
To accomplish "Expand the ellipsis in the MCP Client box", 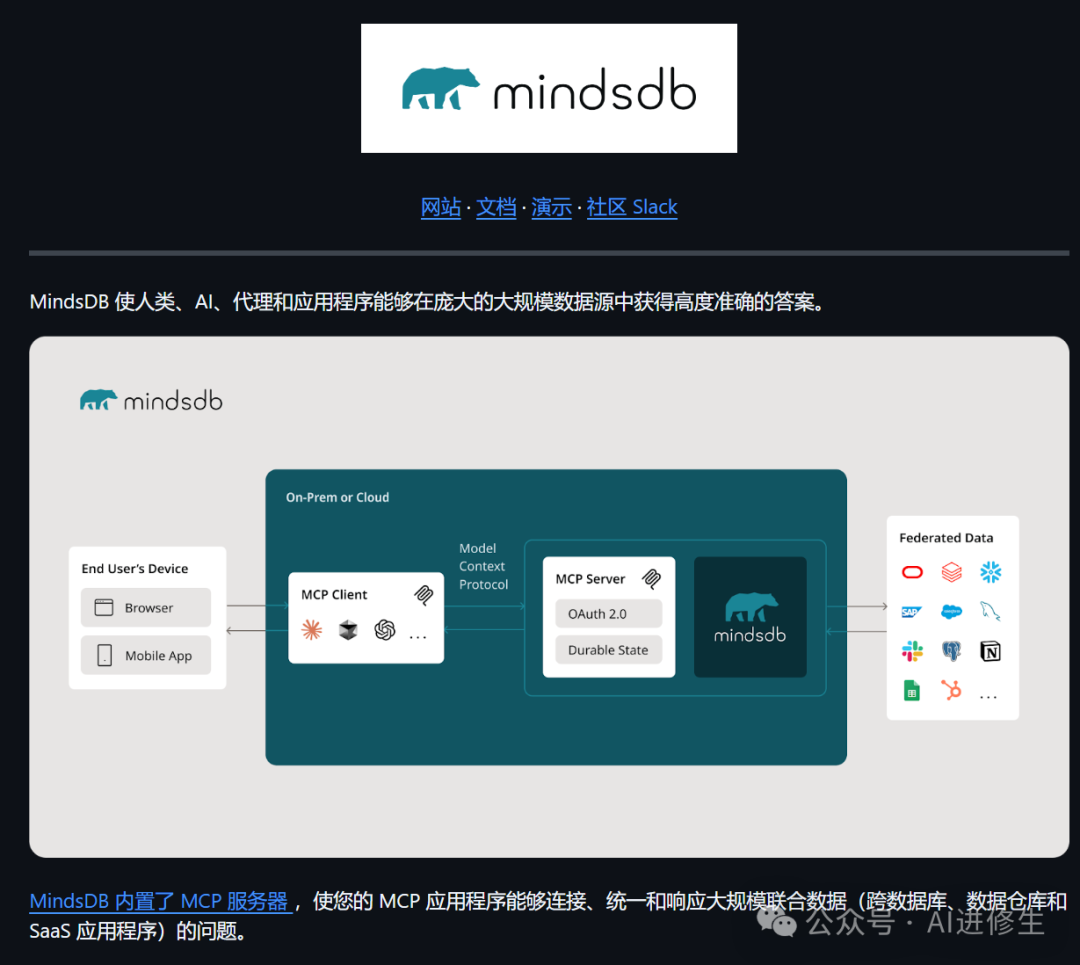I will (418, 636).
